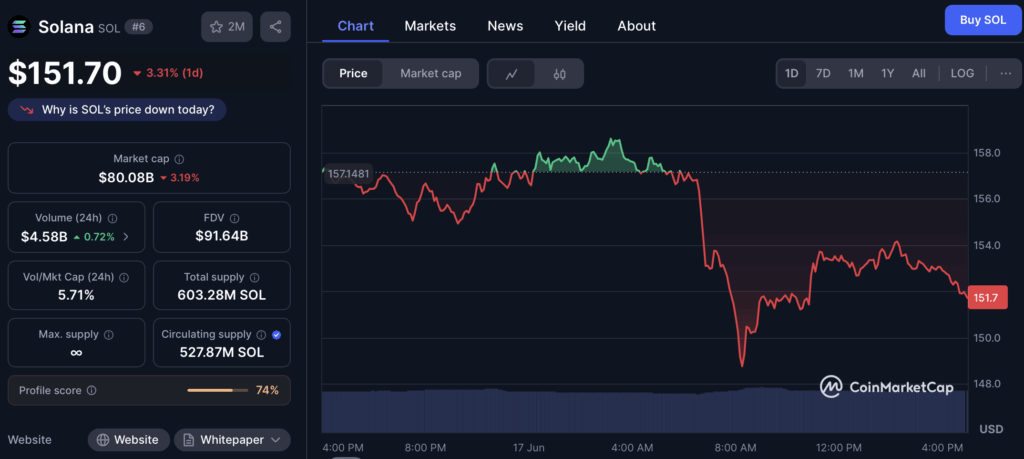Click the $4.58B volume value
1024x459 pixels.
pyautogui.click(x=44, y=236)
